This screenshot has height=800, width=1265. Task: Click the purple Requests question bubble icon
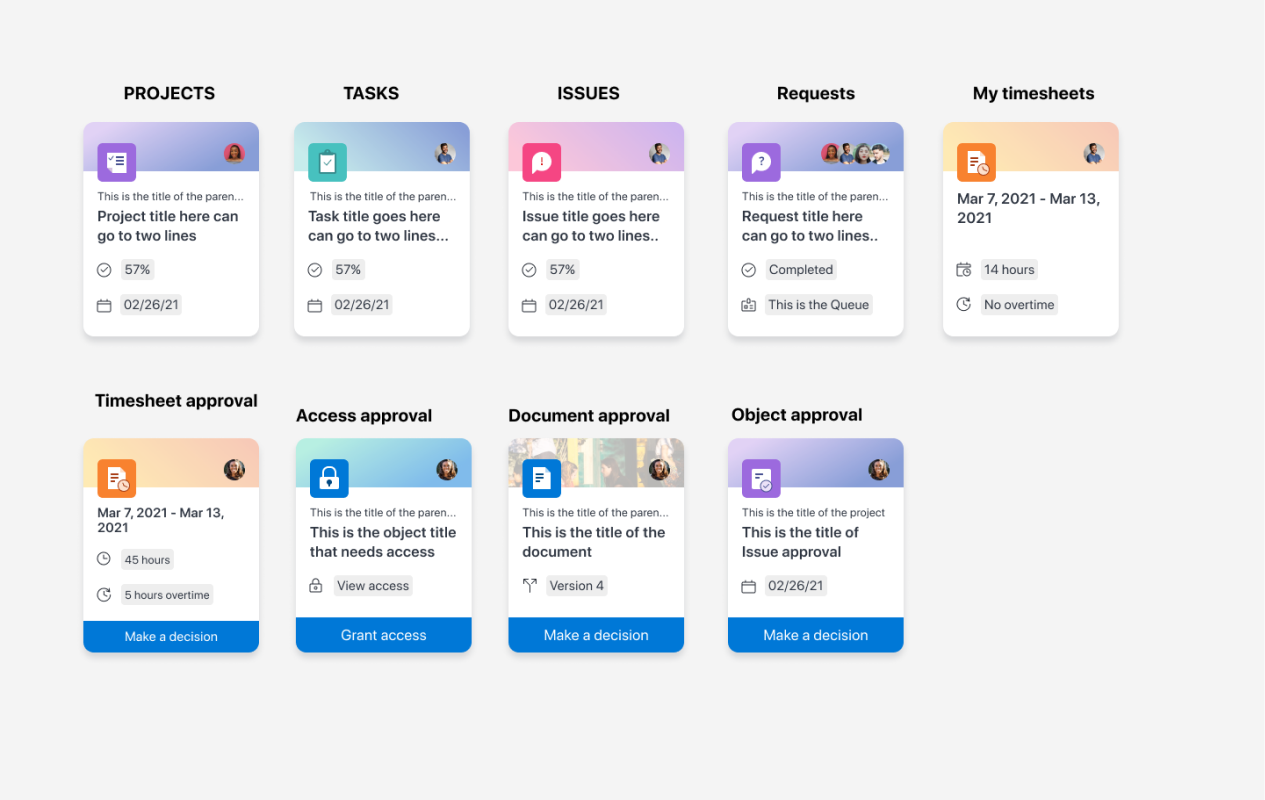[761, 162]
